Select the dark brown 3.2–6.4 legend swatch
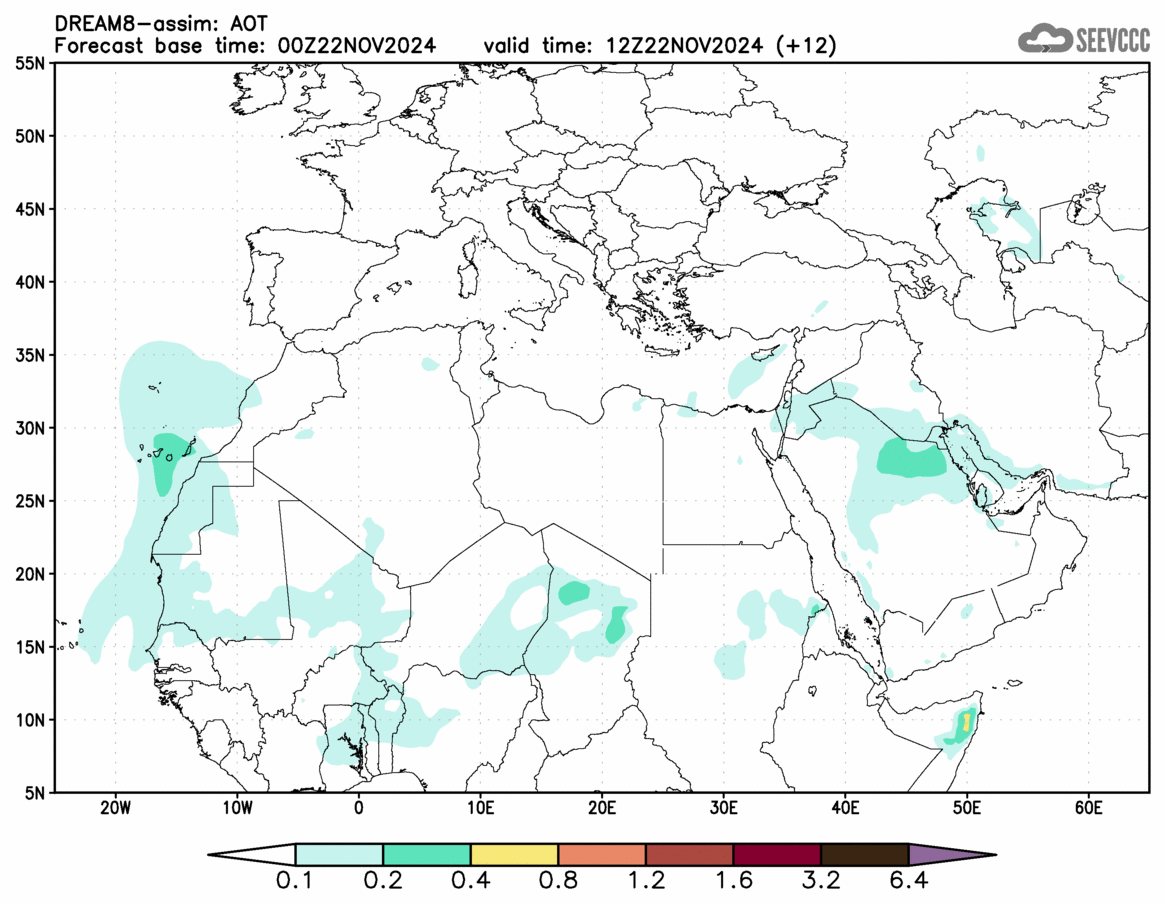 (865, 855)
